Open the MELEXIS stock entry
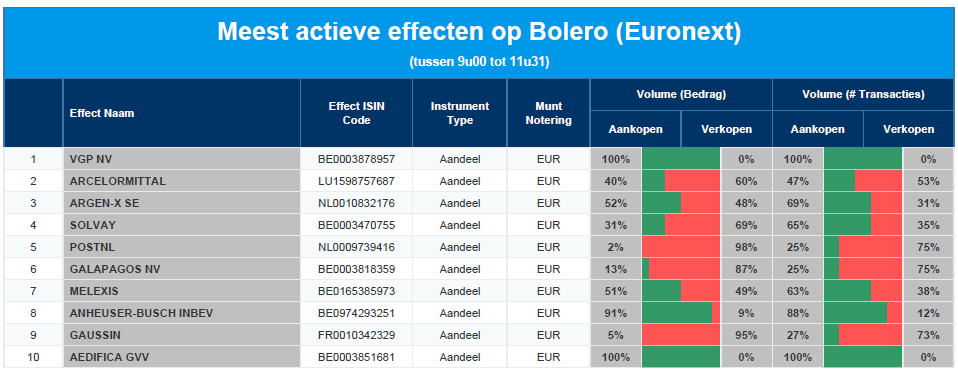This screenshot has width=958, height=371. [94, 291]
